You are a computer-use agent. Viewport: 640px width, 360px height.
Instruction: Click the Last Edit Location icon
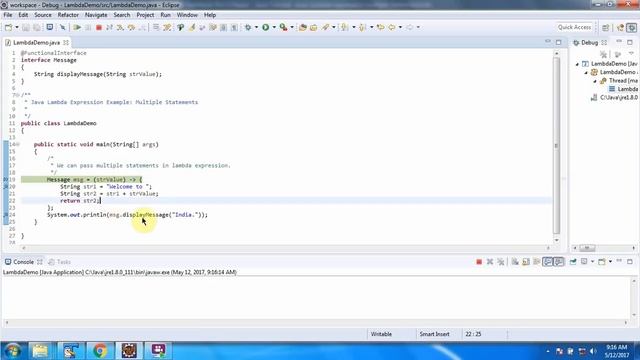380,27
